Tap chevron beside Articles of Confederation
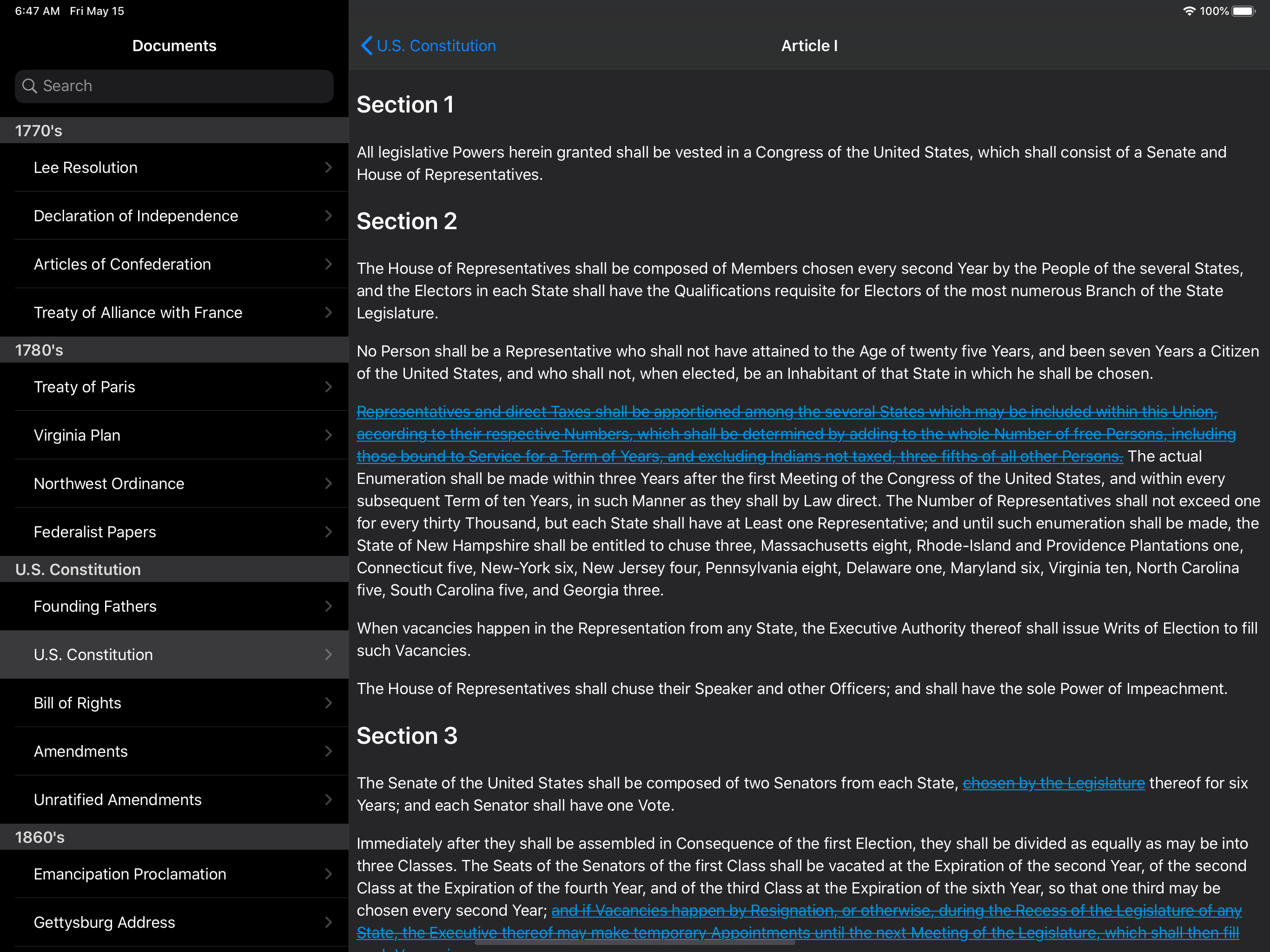The image size is (1270, 952). coord(328,264)
